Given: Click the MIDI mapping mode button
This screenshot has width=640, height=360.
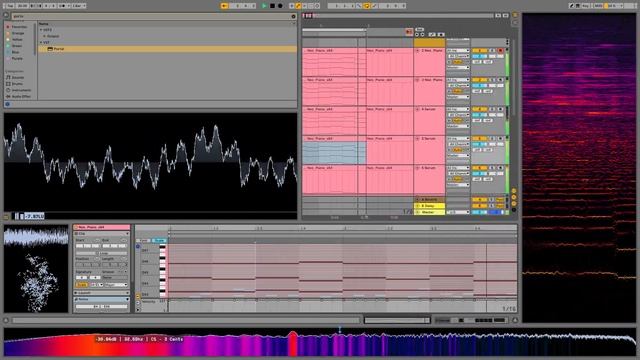Looking at the screenshot, I should pos(598,6).
